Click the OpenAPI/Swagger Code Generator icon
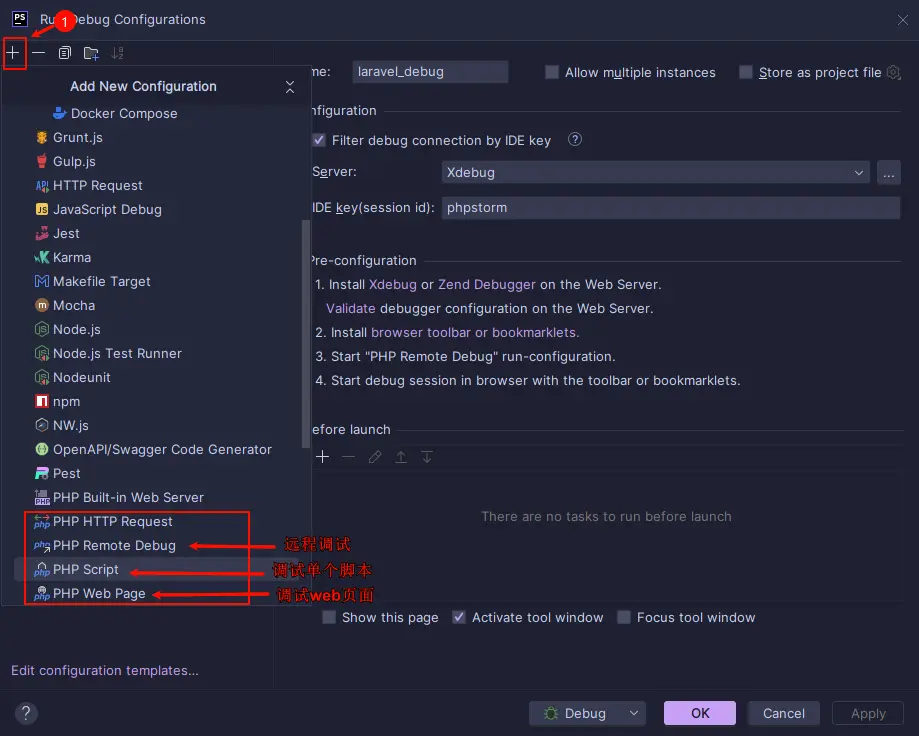The height and width of the screenshot is (736, 919). coord(42,449)
